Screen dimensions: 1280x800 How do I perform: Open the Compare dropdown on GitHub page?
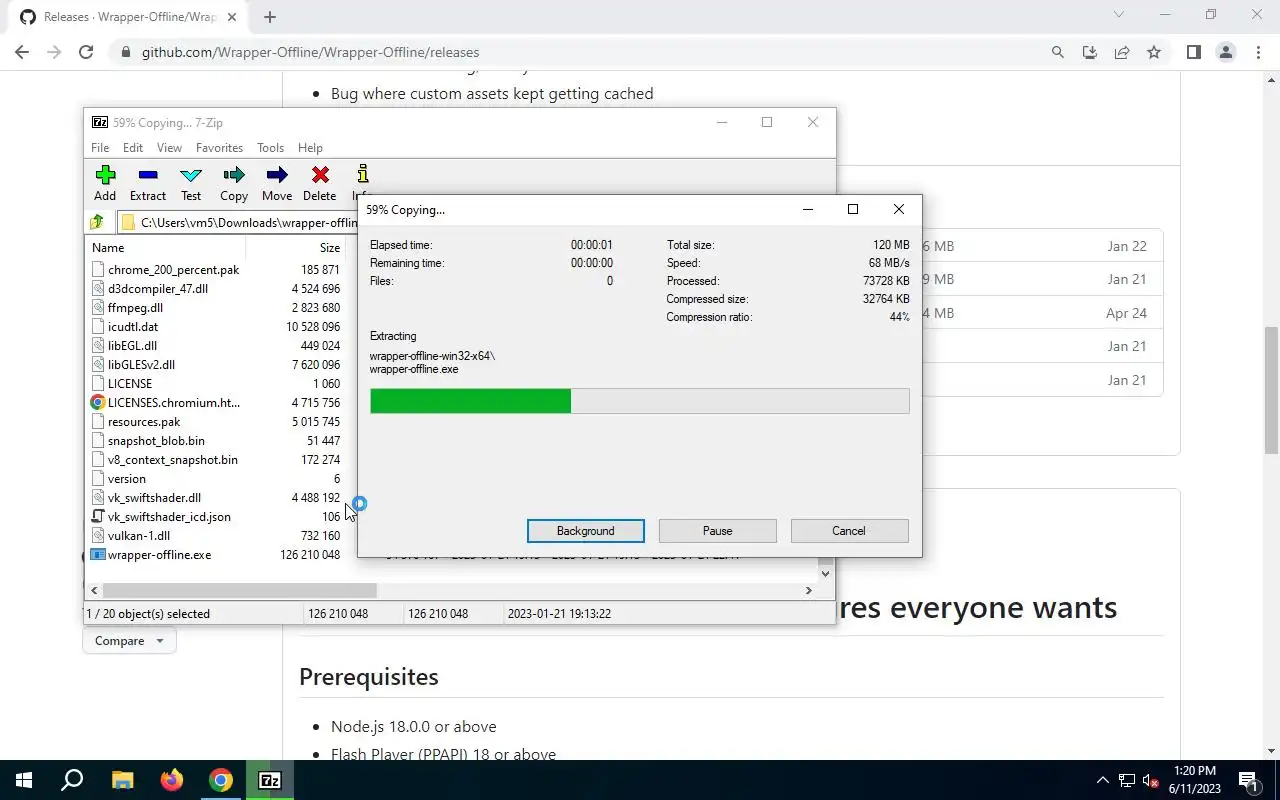coord(129,641)
